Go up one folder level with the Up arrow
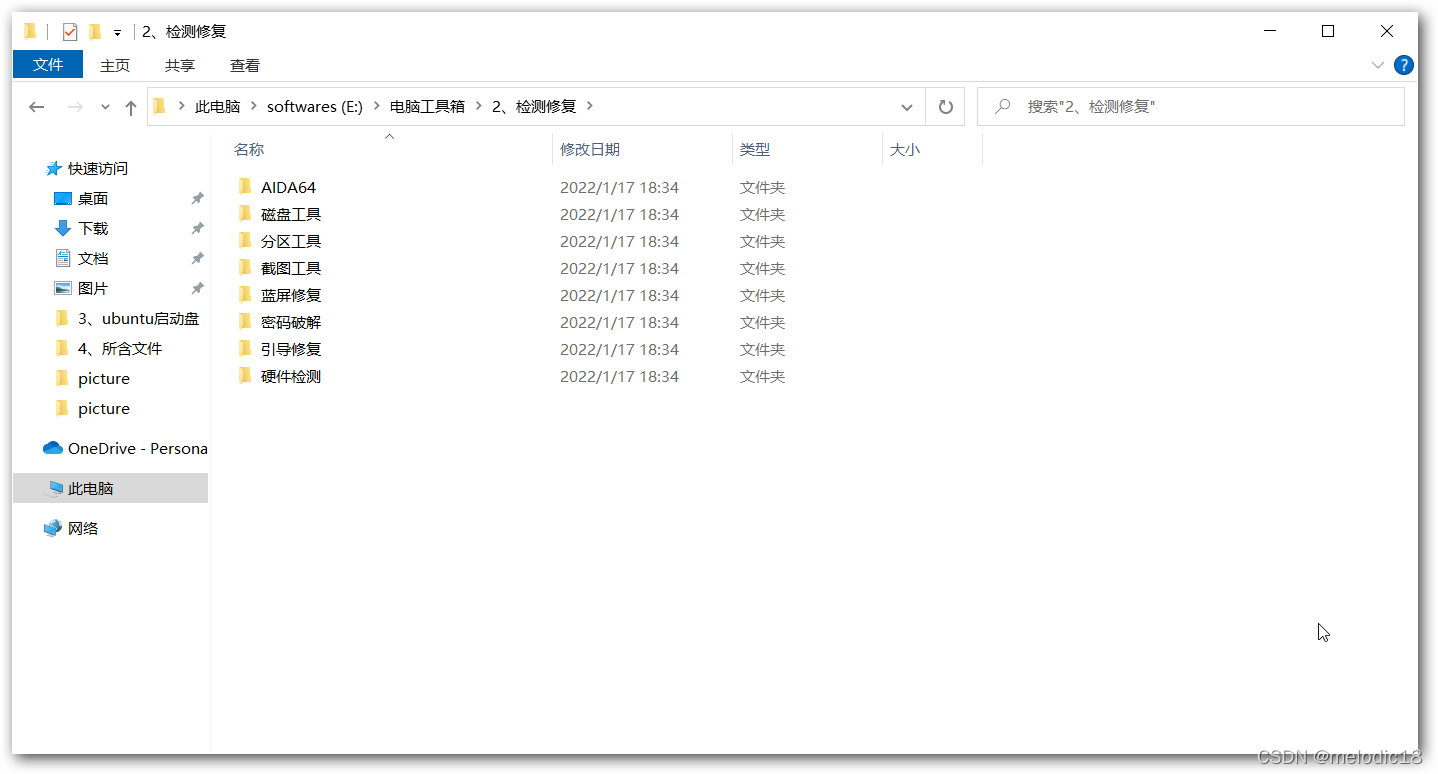 [131, 107]
